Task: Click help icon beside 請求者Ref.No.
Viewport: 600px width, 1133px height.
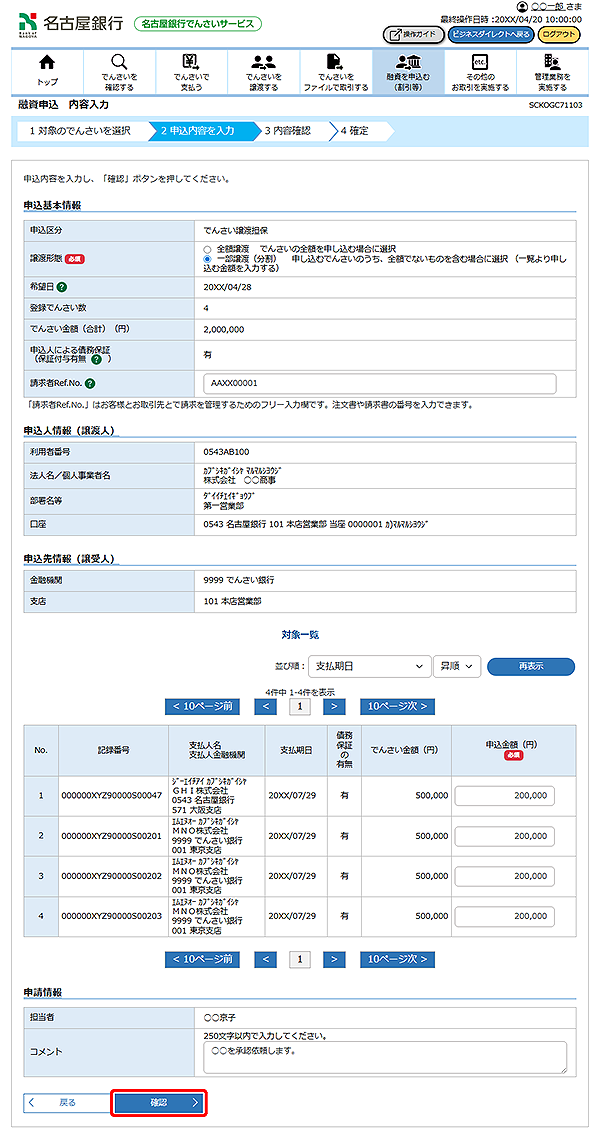Action: point(91,383)
